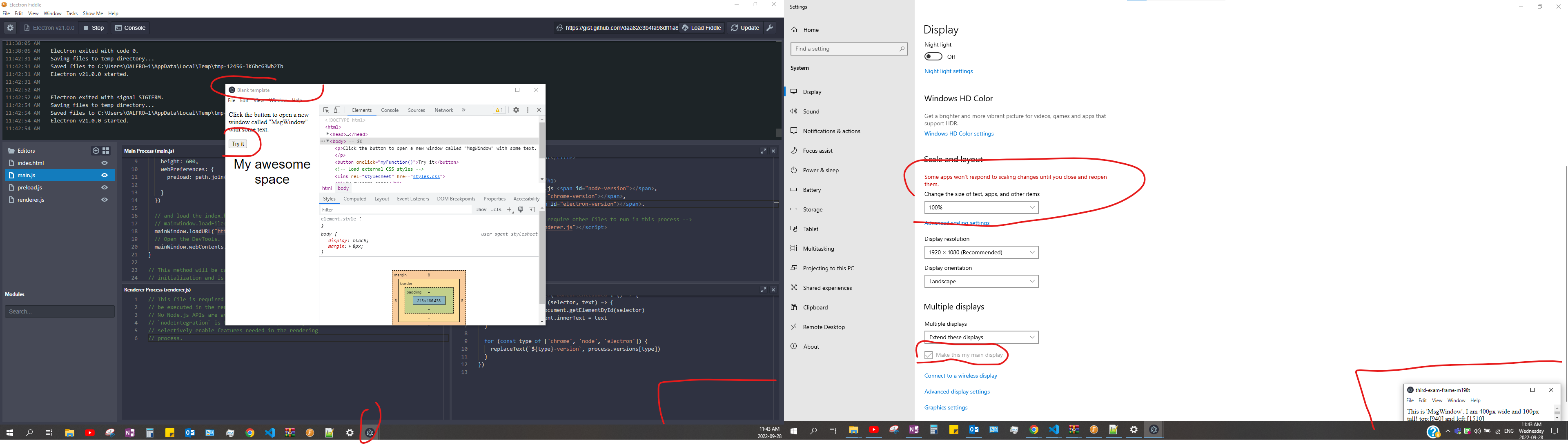
Task: Open the Tasks menu in Electron Fiddle
Action: point(72,13)
